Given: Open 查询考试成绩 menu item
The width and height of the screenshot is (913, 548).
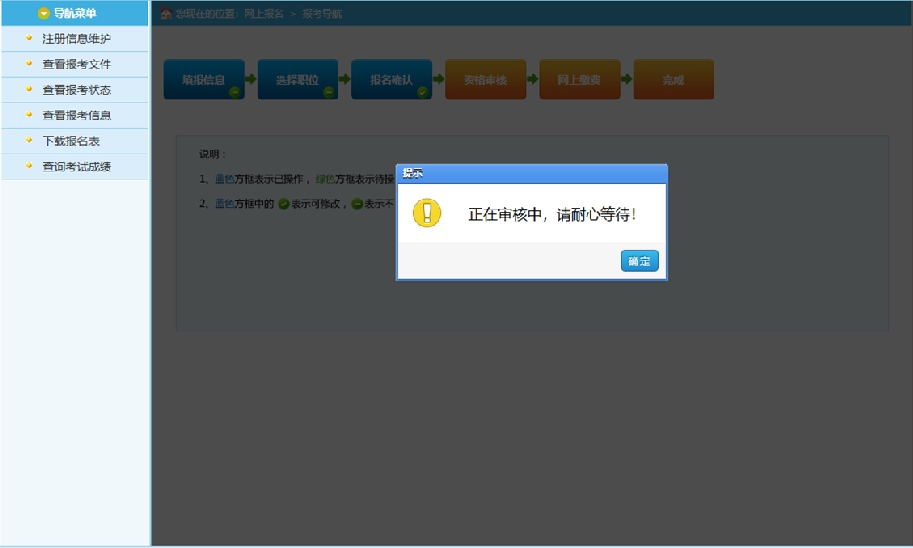Looking at the screenshot, I should (76, 166).
